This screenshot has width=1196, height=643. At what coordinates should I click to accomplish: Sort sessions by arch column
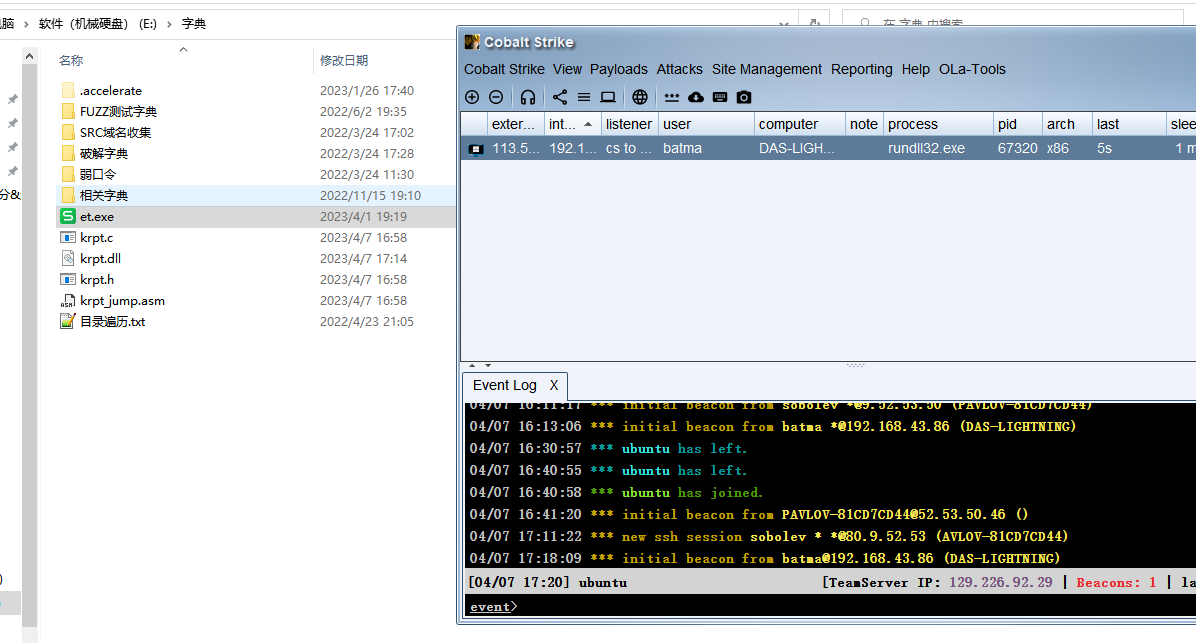(x=1067, y=124)
